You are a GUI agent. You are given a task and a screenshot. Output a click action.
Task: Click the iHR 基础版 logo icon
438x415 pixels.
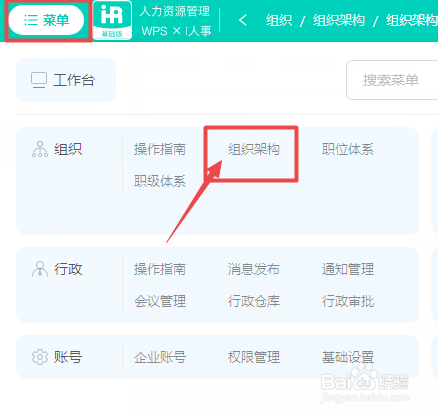pyautogui.click(x=112, y=20)
